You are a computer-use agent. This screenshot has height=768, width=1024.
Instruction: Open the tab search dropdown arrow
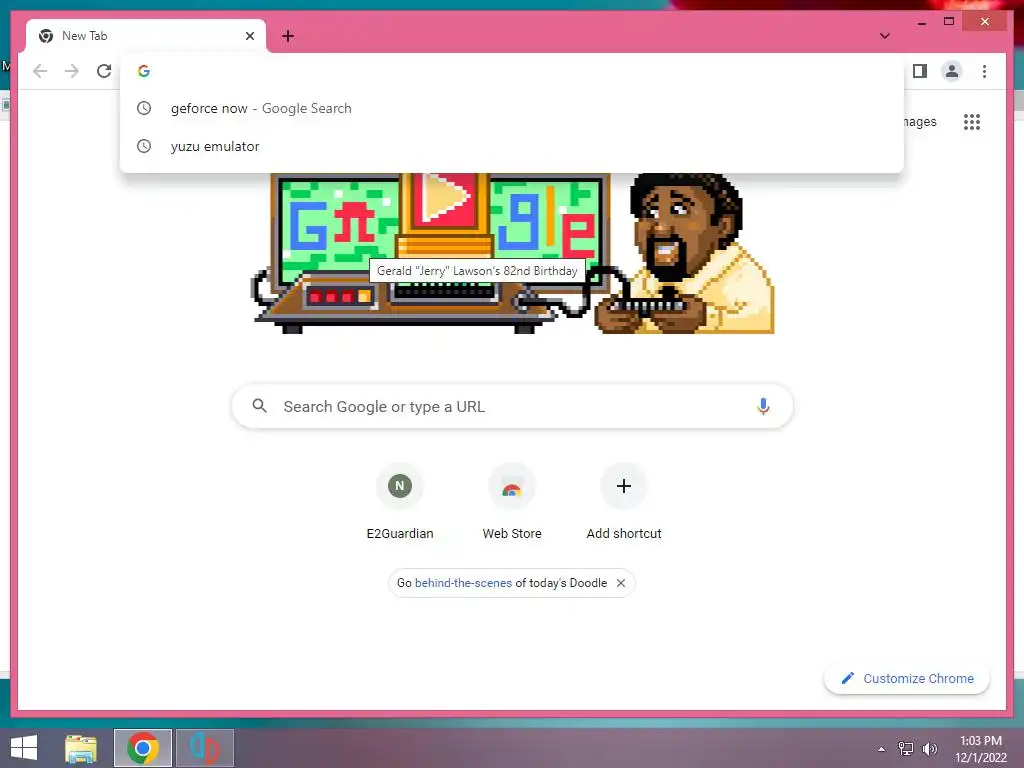[x=884, y=36]
